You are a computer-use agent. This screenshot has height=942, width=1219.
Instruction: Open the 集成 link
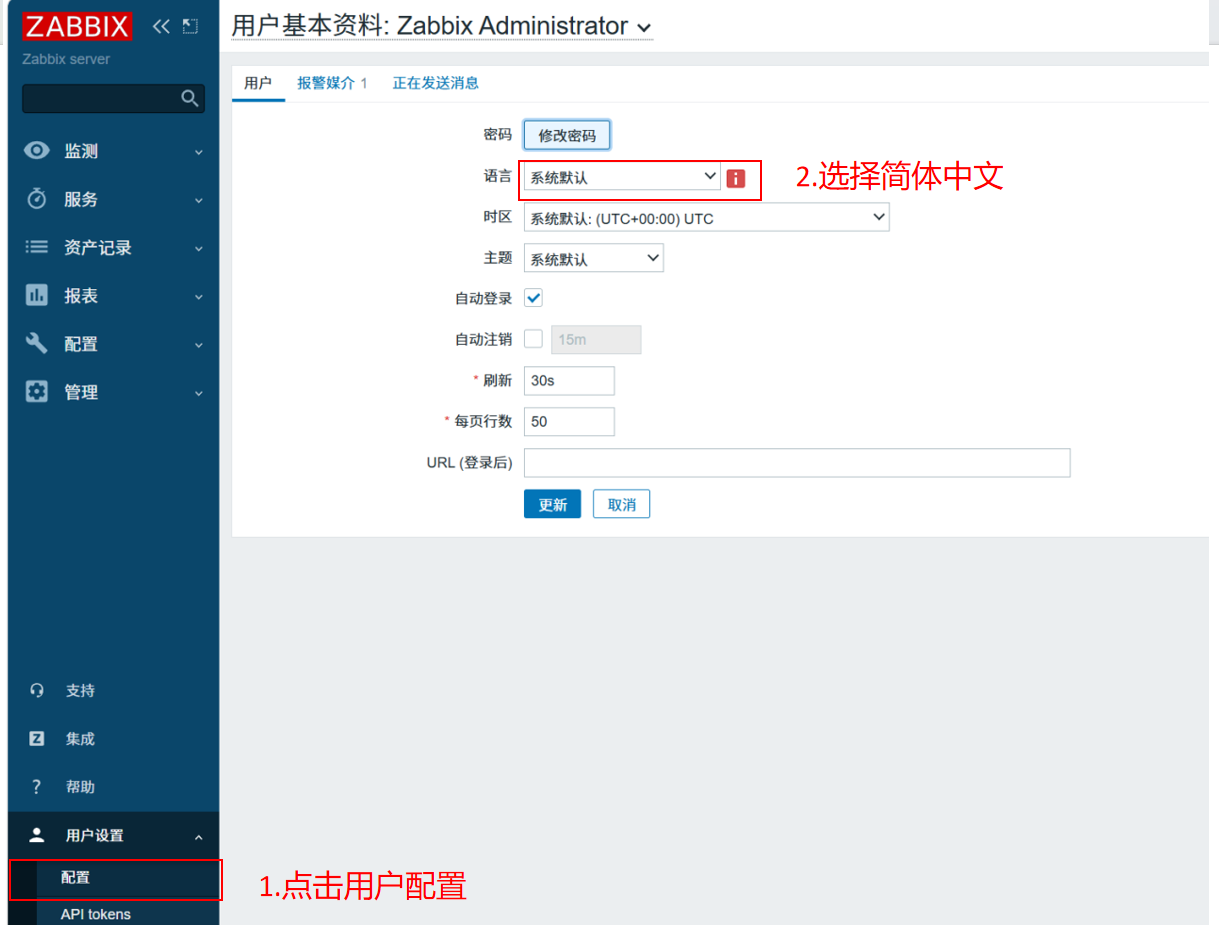(x=80, y=738)
